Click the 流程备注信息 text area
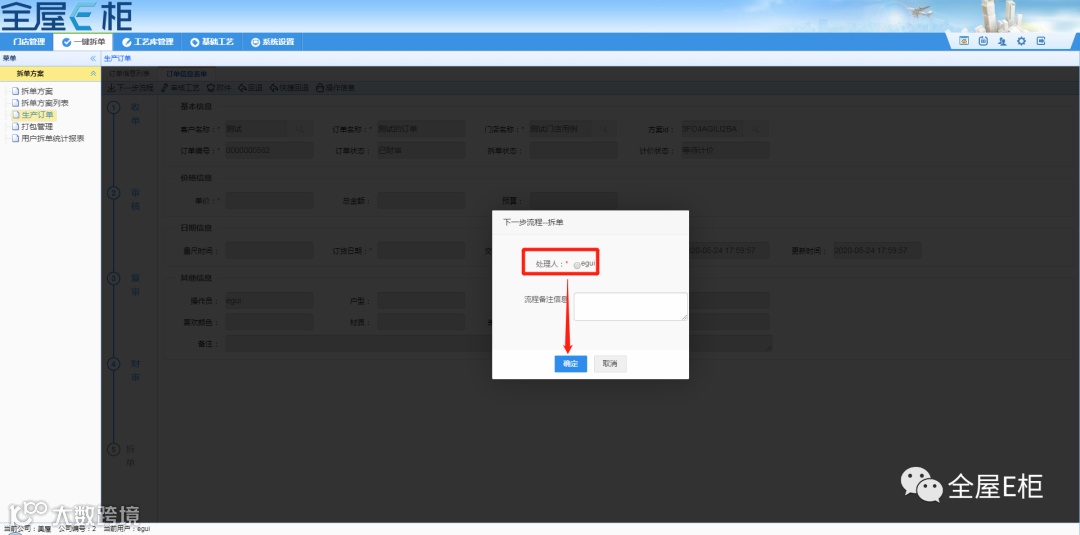 click(x=630, y=306)
